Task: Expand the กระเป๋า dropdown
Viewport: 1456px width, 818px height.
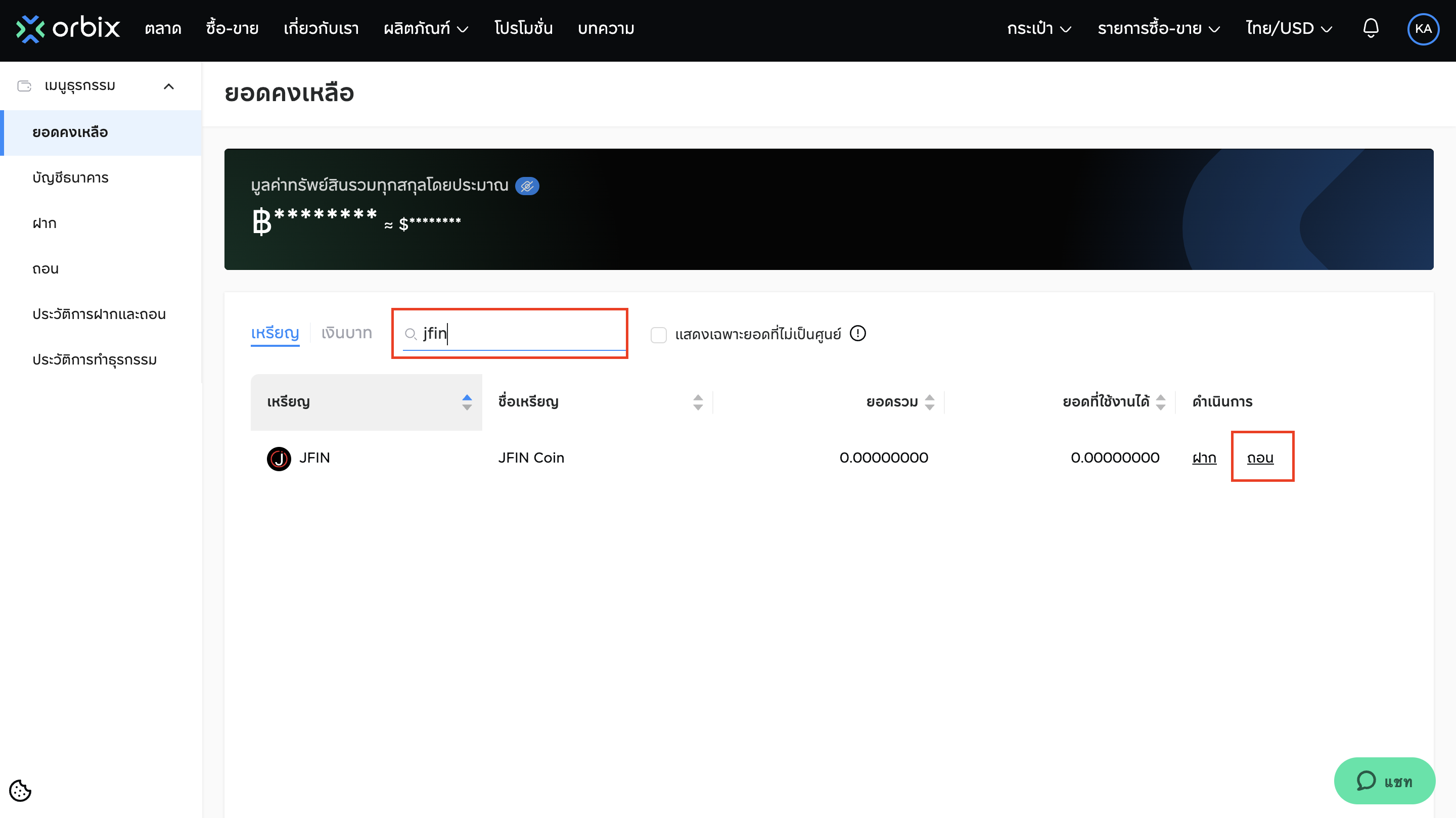Action: 1039,28
